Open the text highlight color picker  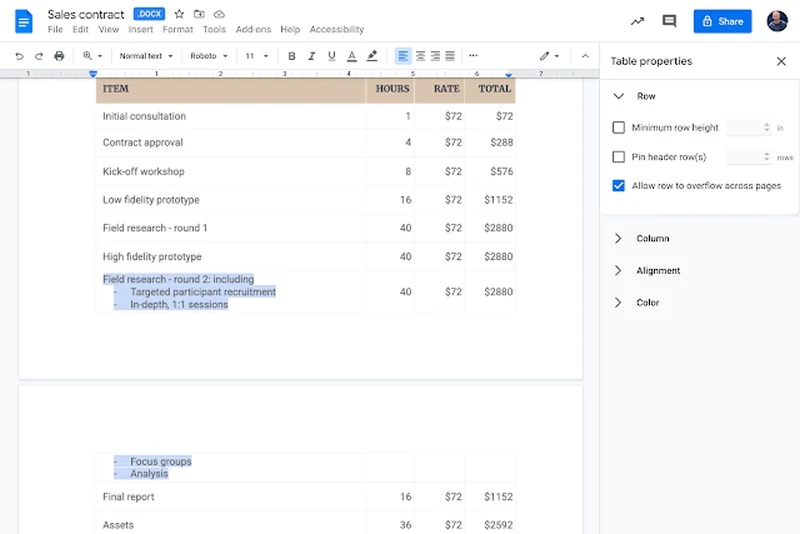click(x=373, y=56)
